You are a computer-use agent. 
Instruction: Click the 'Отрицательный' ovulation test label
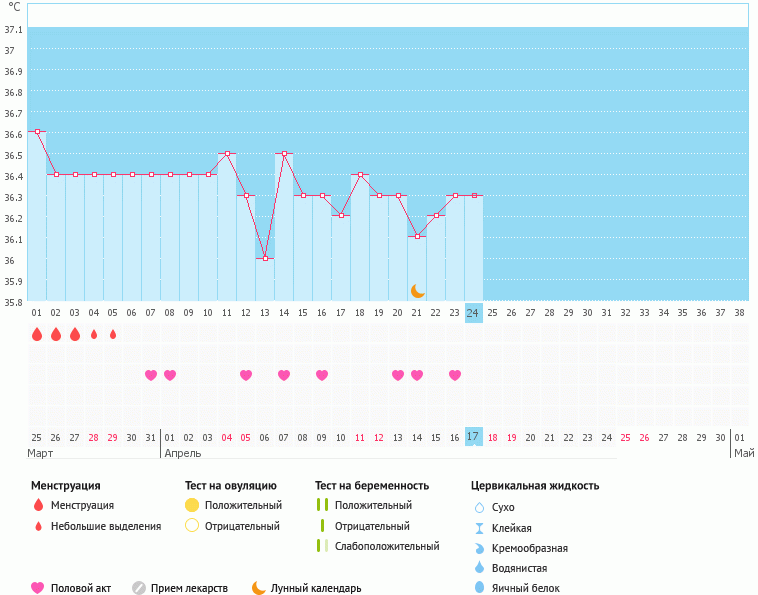(243, 526)
